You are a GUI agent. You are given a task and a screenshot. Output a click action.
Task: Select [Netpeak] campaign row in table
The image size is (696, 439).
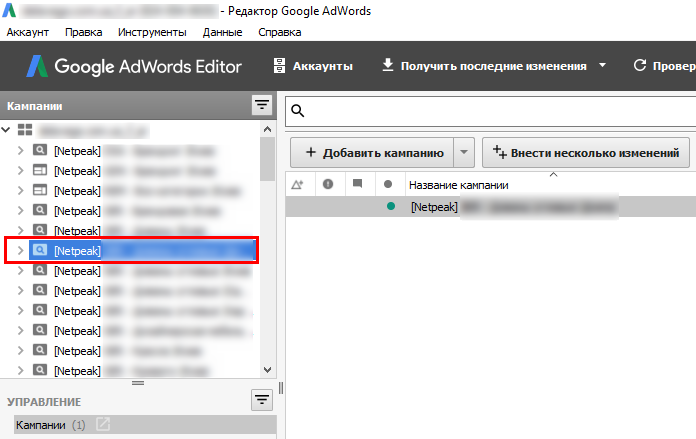pyautogui.click(x=490, y=207)
